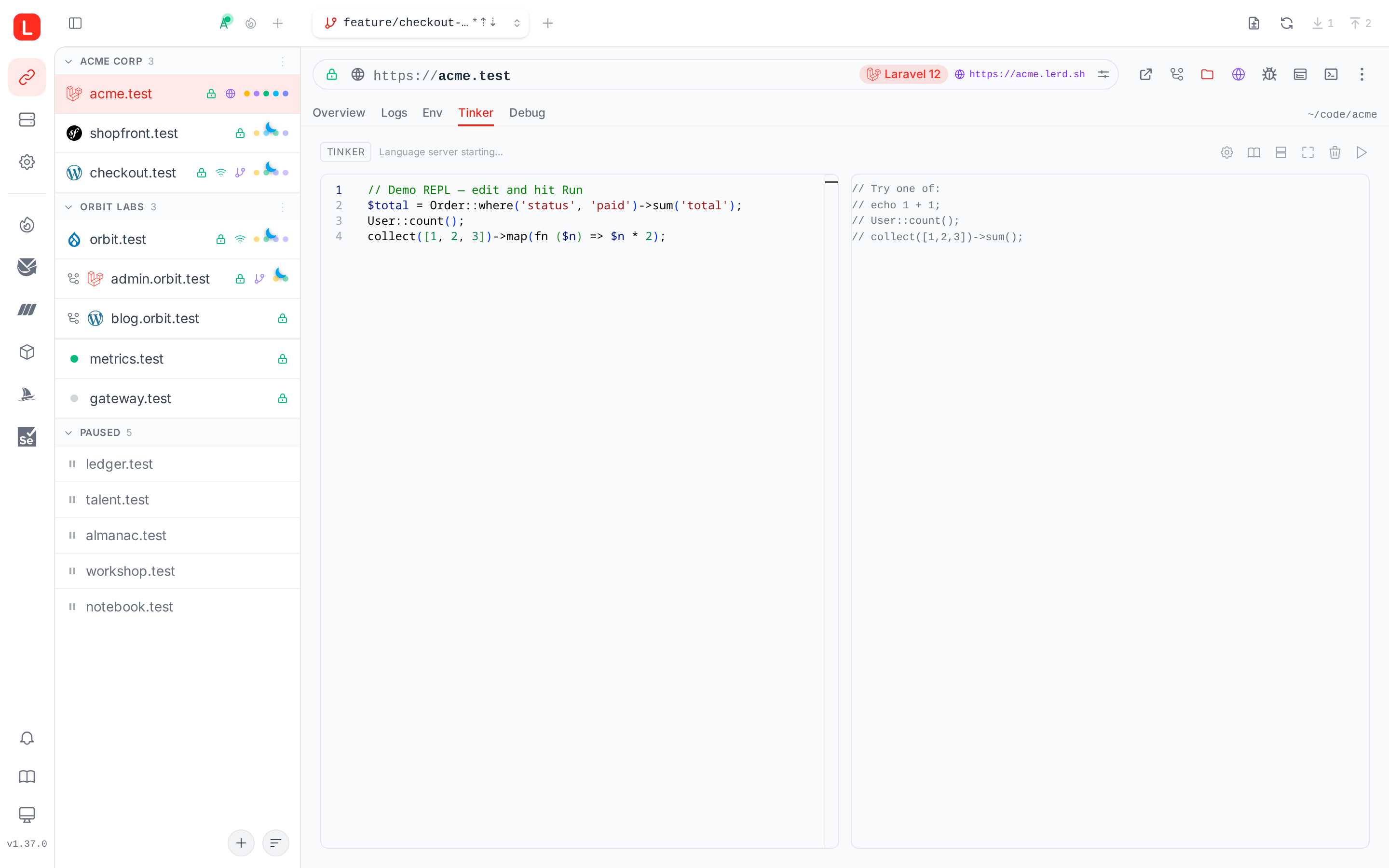This screenshot has width=1389, height=868.
Task: Open the settings gear in left rail
Action: coord(27,162)
